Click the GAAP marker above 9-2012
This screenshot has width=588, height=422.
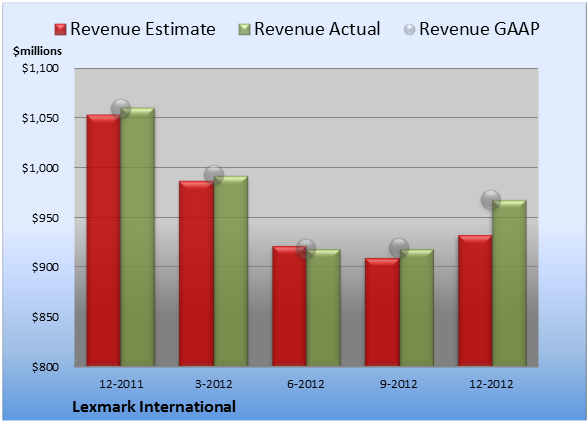coord(399,248)
